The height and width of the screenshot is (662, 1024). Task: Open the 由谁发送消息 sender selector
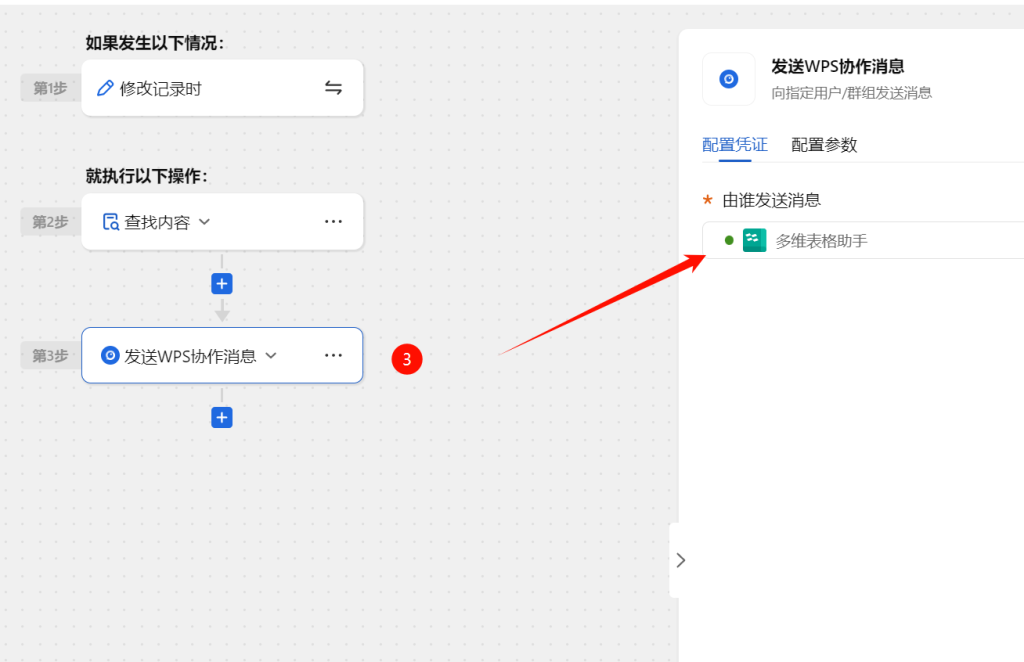[863, 240]
